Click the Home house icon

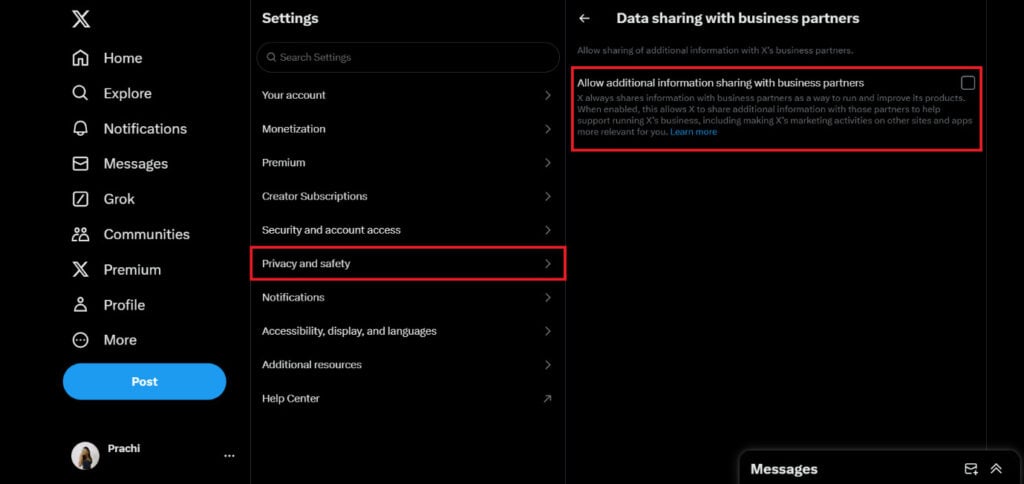click(x=80, y=58)
